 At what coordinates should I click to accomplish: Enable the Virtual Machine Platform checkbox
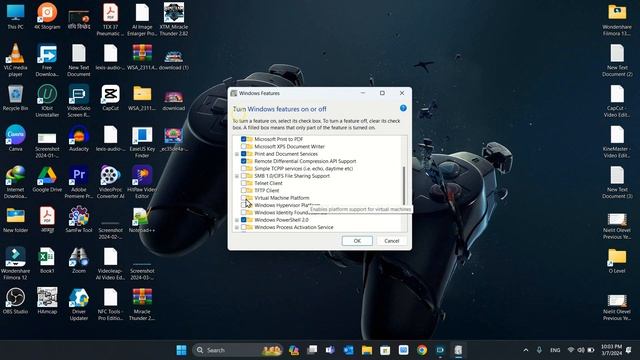click(243, 198)
